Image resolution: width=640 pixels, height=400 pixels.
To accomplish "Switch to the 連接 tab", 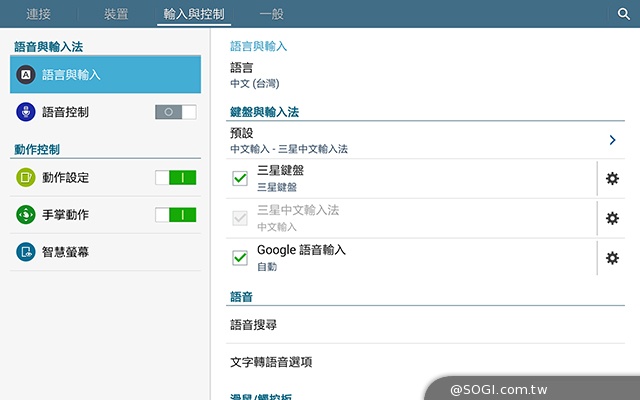I will [40, 14].
